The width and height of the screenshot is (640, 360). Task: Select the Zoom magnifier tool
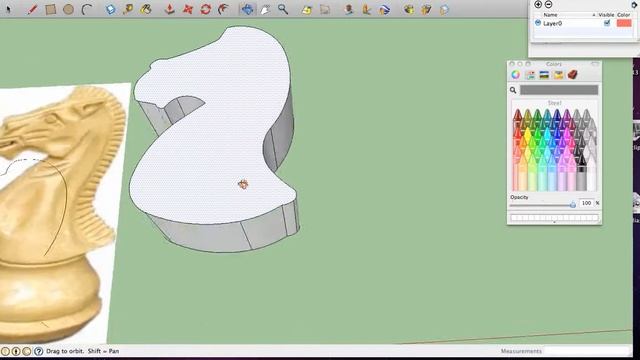click(283, 9)
